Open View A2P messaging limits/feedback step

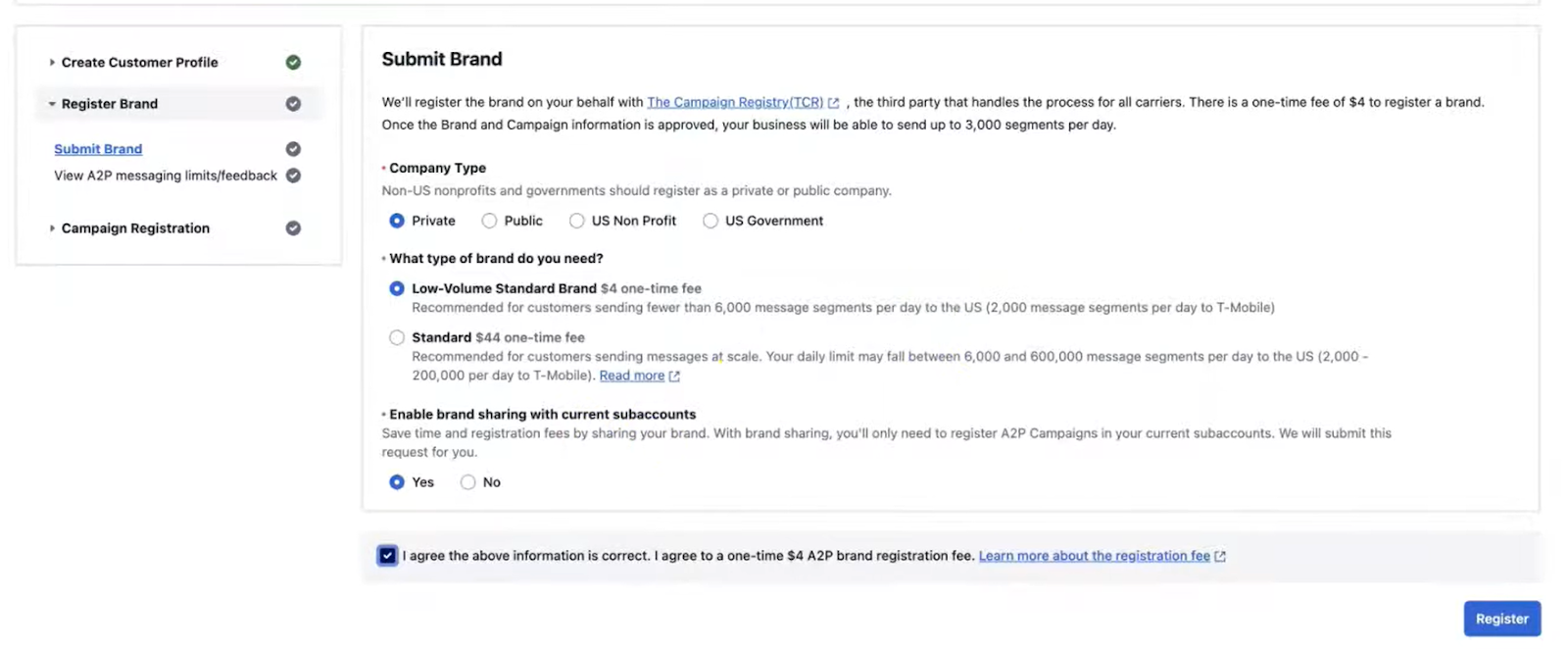point(166,175)
